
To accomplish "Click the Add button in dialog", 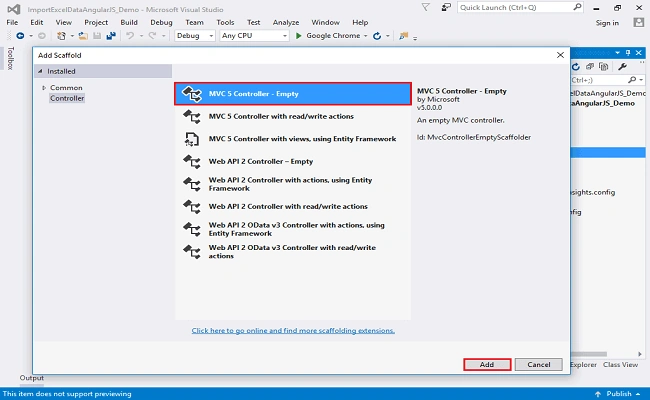I will pos(487,365).
